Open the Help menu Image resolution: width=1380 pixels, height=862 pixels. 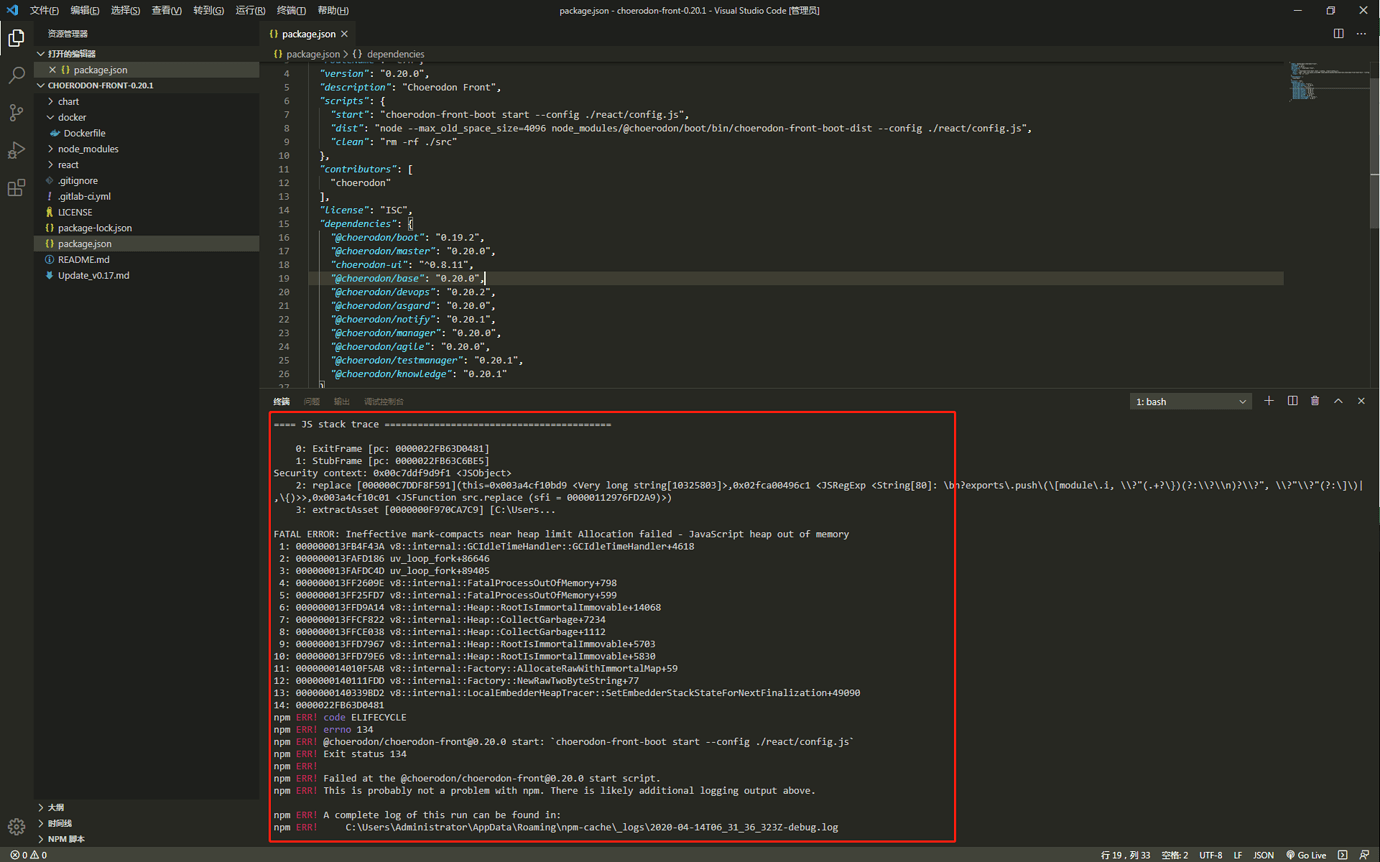[333, 10]
